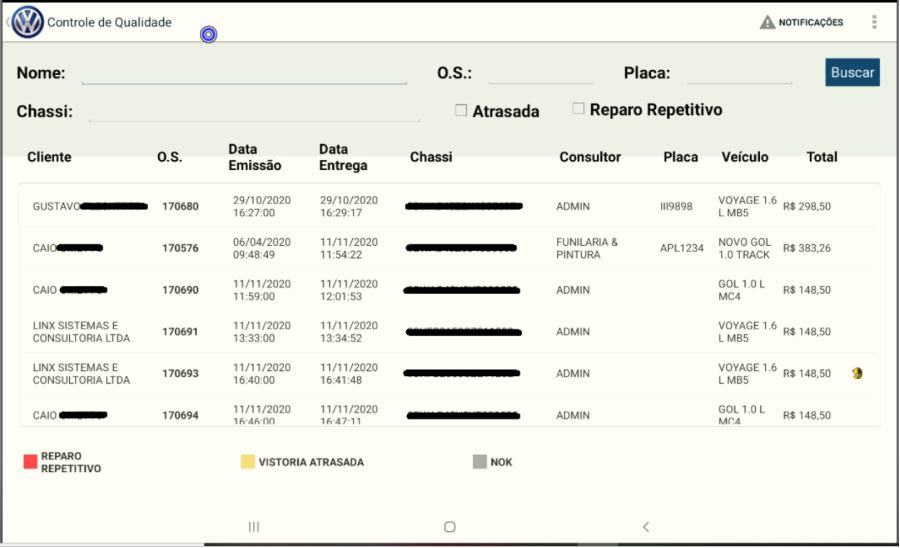The width and height of the screenshot is (900, 548).
Task: Click the blue circular indicator icon
Action: [x=208, y=35]
